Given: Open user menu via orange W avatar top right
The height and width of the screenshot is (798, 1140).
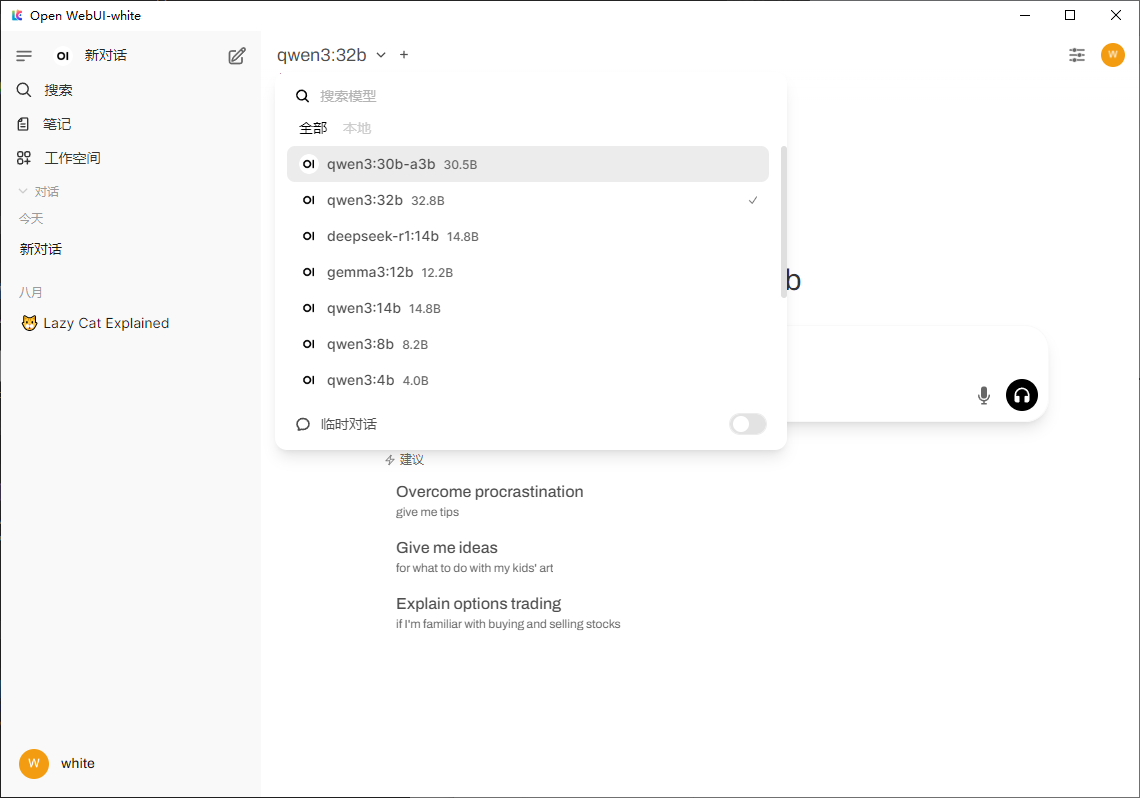Looking at the screenshot, I should (1112, 55).
